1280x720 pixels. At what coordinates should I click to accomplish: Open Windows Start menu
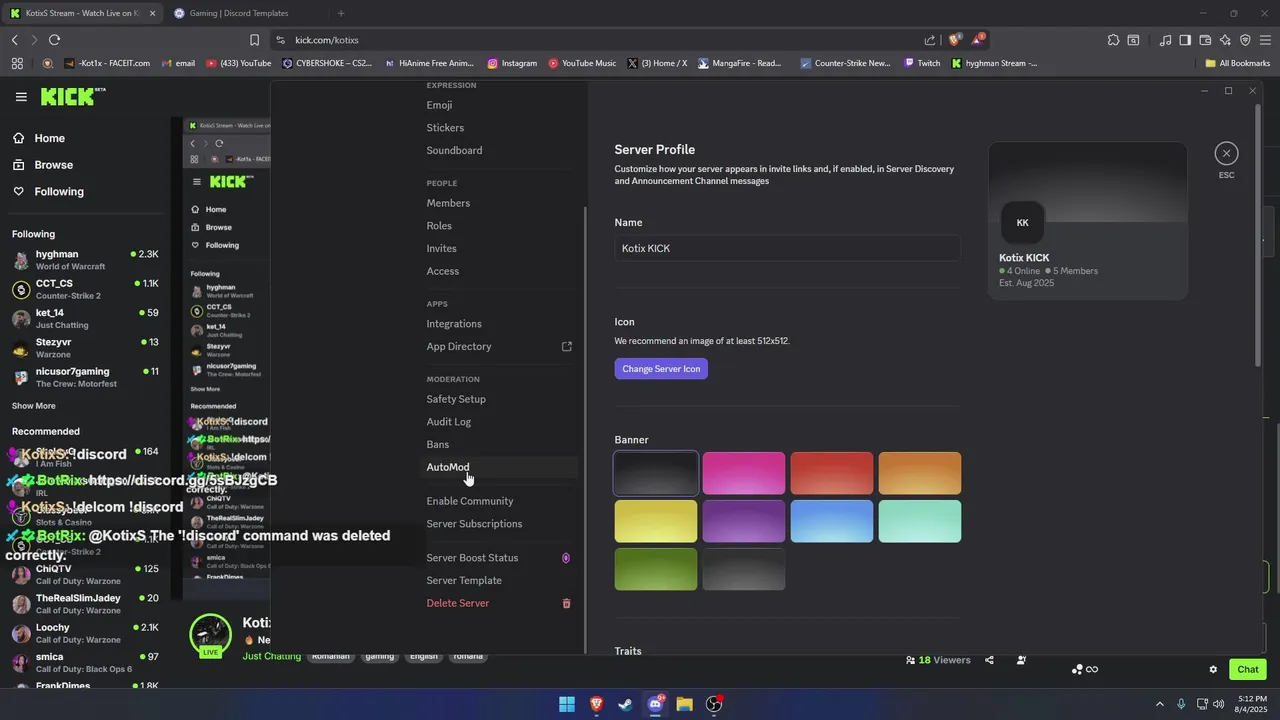(567, 704)
